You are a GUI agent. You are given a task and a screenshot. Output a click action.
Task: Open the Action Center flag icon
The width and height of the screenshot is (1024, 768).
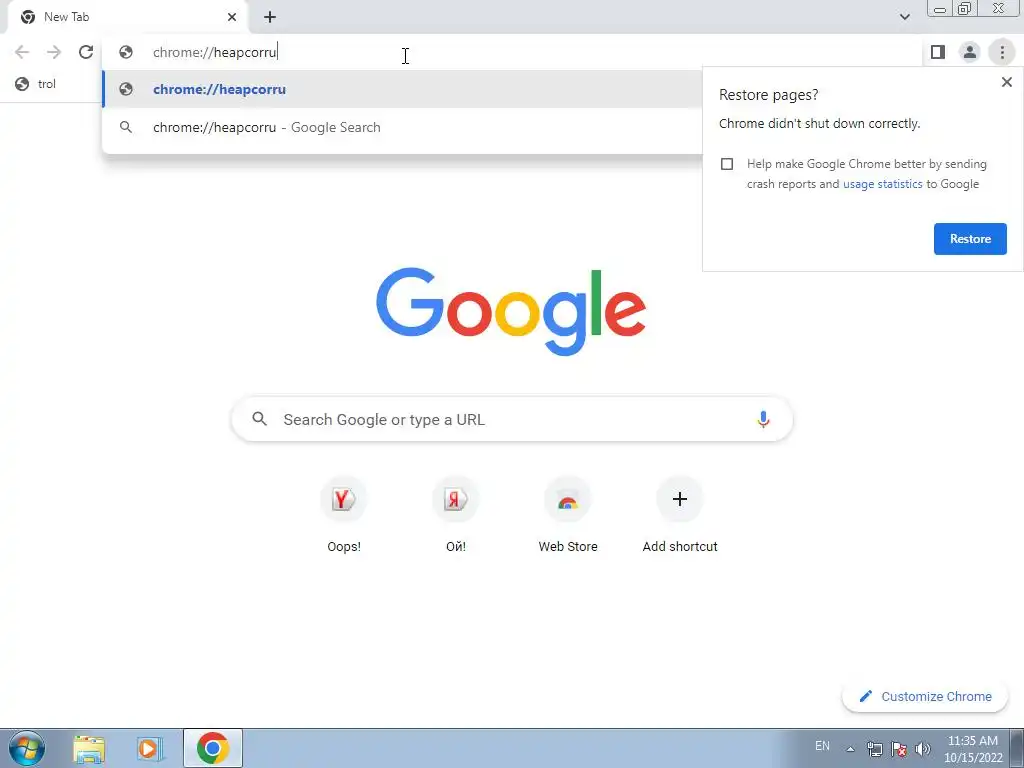tap(899, 749)
